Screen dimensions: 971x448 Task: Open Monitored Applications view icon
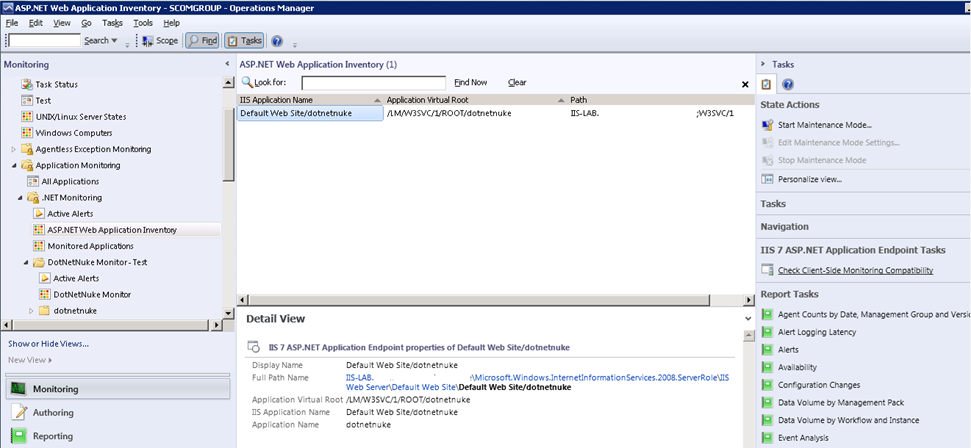pos(39,246)
